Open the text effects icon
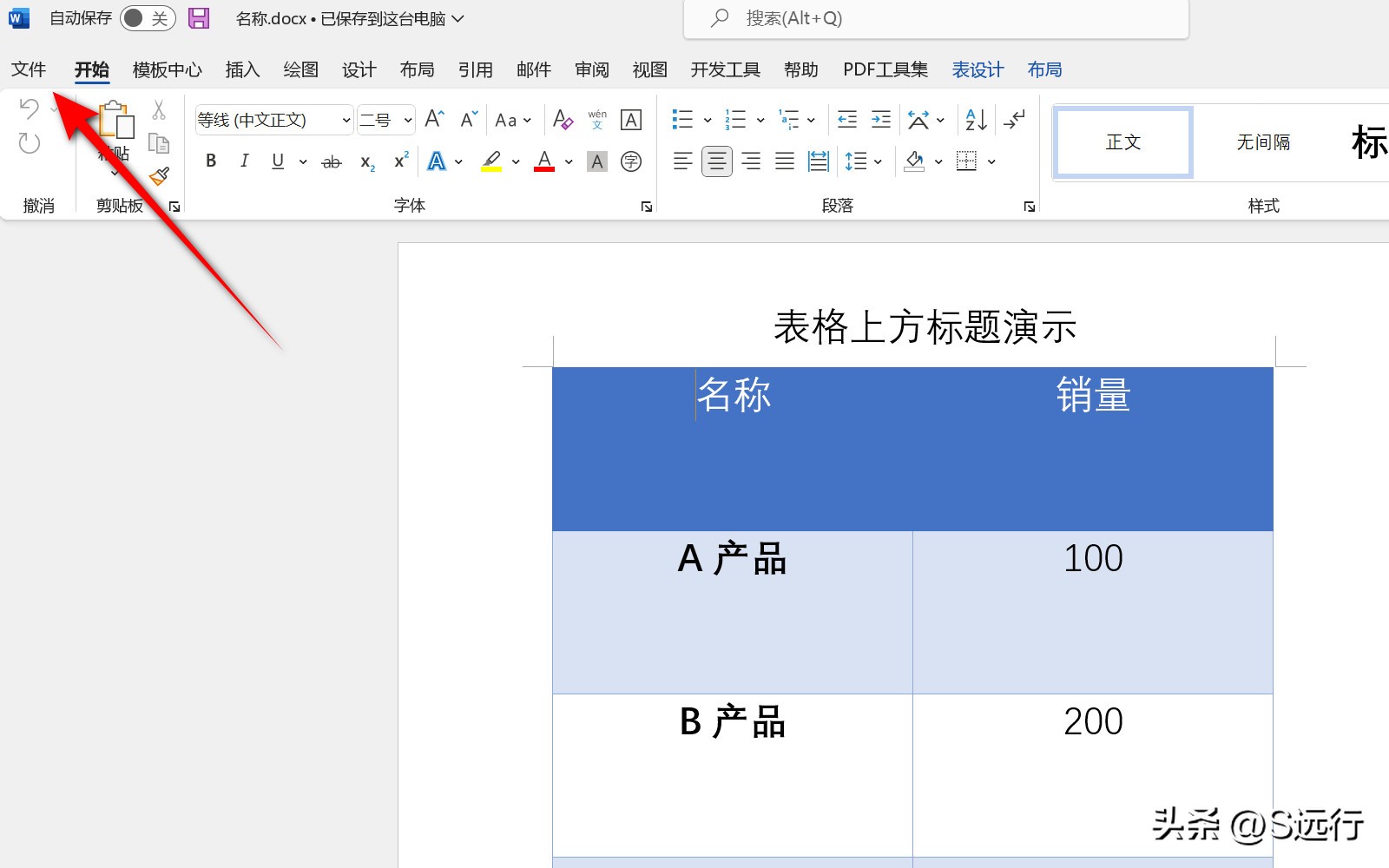Viewport: 1389px width, 868px height. point(438,161)
